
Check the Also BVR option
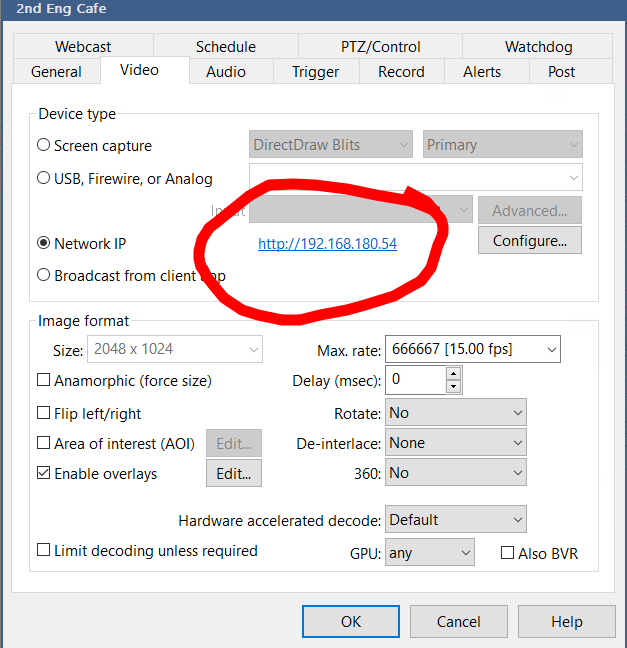pos(508,553)
